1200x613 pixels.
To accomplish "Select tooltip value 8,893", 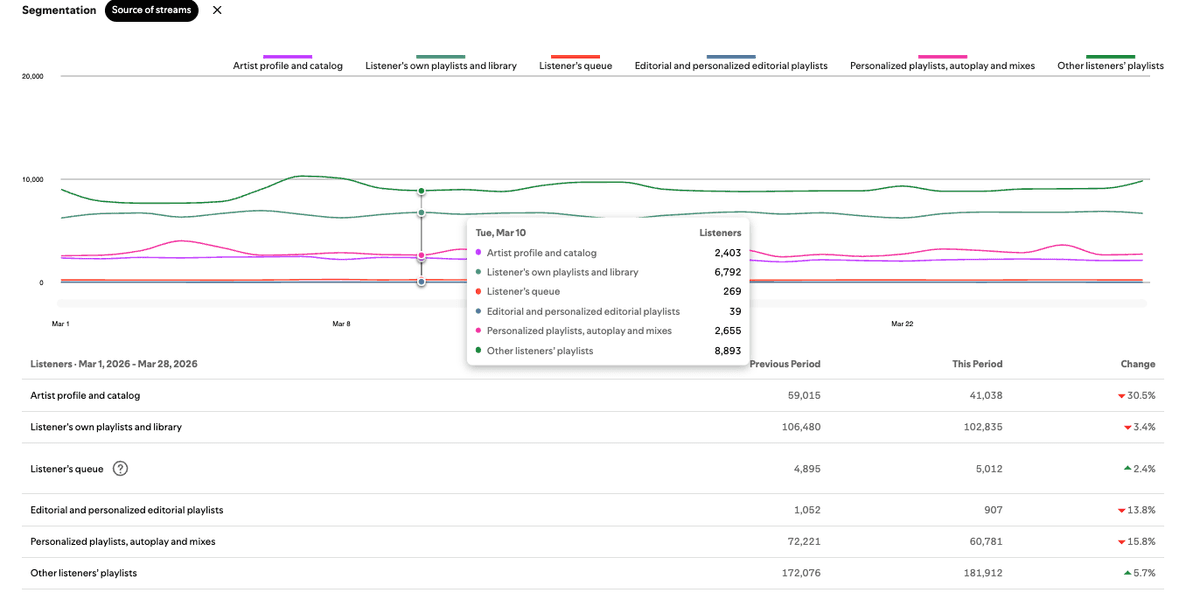I will (x=727, y=351).
